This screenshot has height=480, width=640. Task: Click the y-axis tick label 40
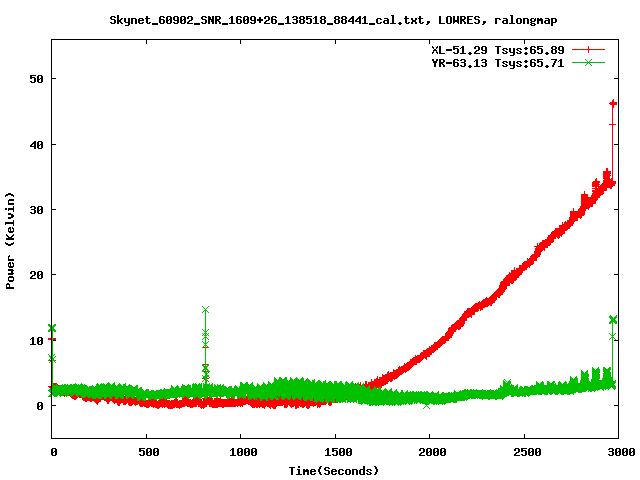36,144
